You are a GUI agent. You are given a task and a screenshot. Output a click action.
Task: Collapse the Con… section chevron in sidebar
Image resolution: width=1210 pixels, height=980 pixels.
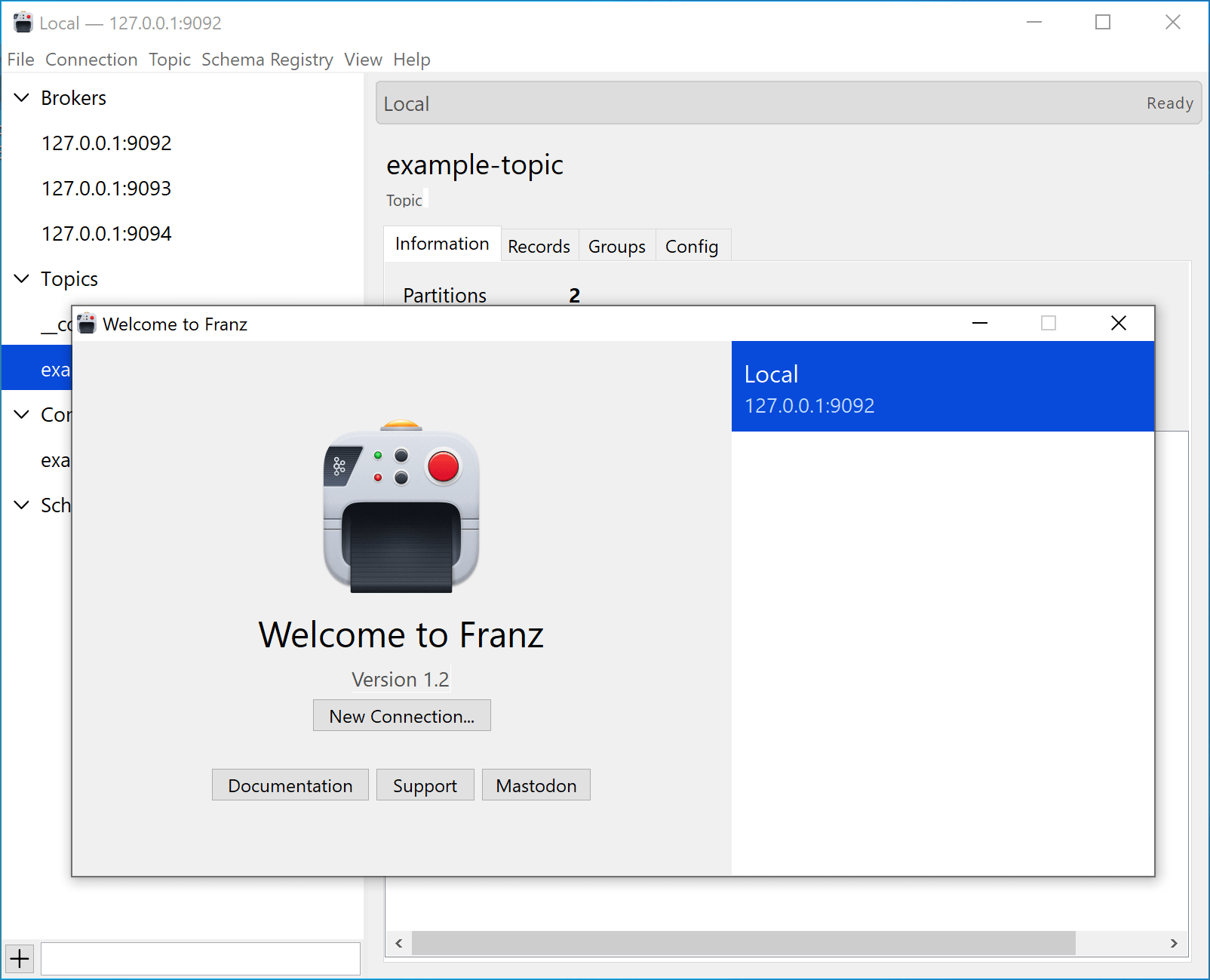point(22,415)
